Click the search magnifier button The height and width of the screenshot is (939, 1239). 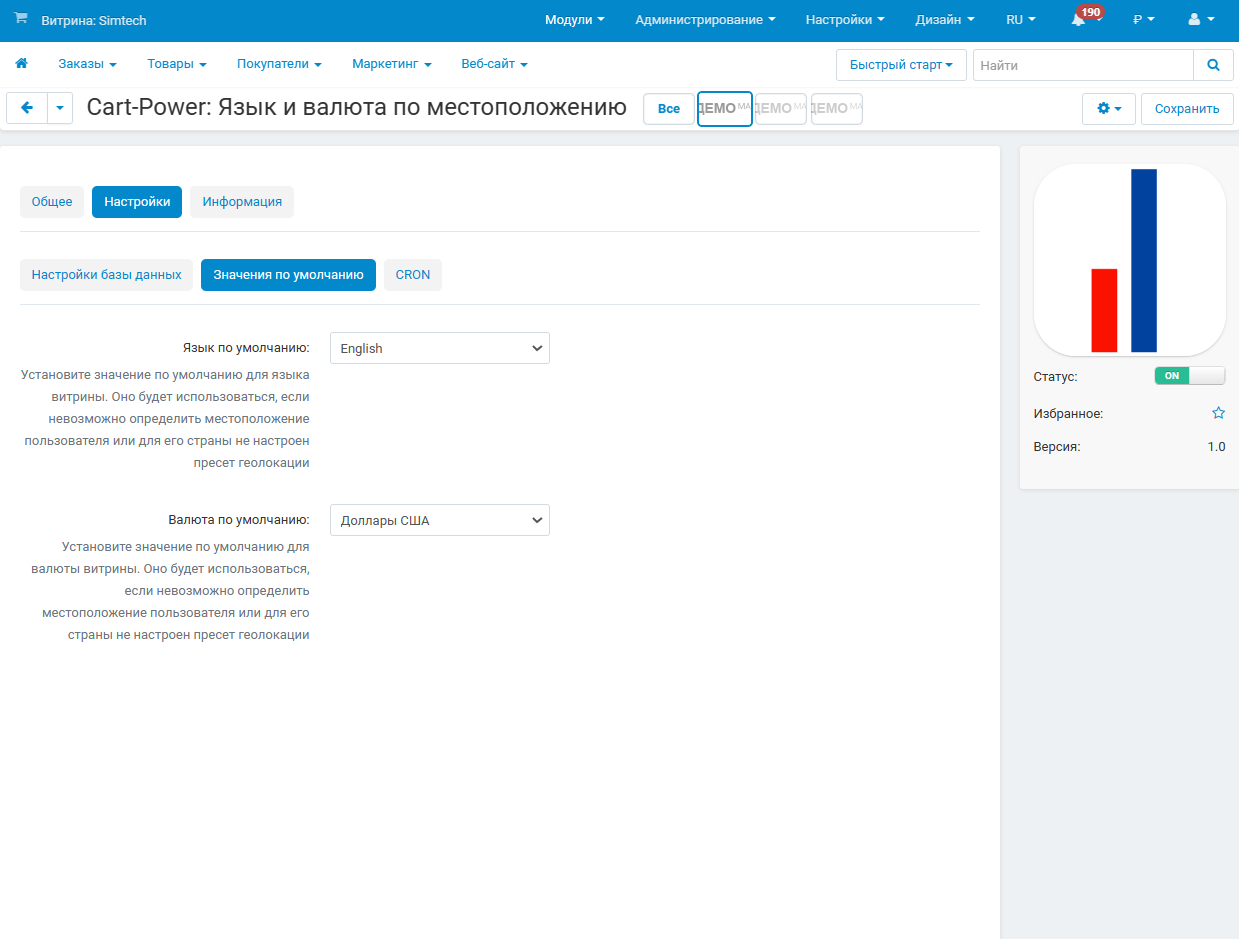[x=1213, y=65]
